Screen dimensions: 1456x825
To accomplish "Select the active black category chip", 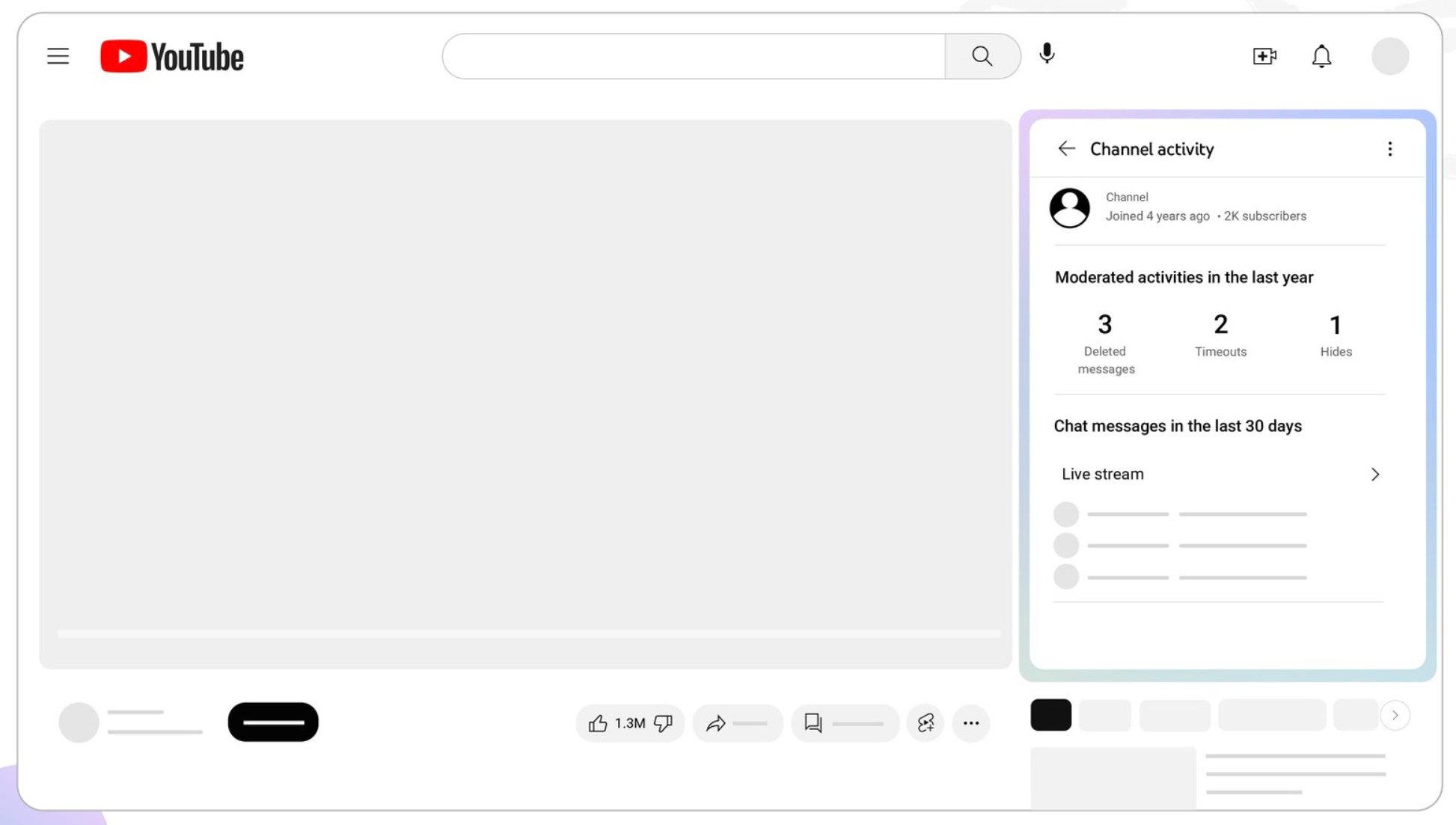I will click(1050, 715).
